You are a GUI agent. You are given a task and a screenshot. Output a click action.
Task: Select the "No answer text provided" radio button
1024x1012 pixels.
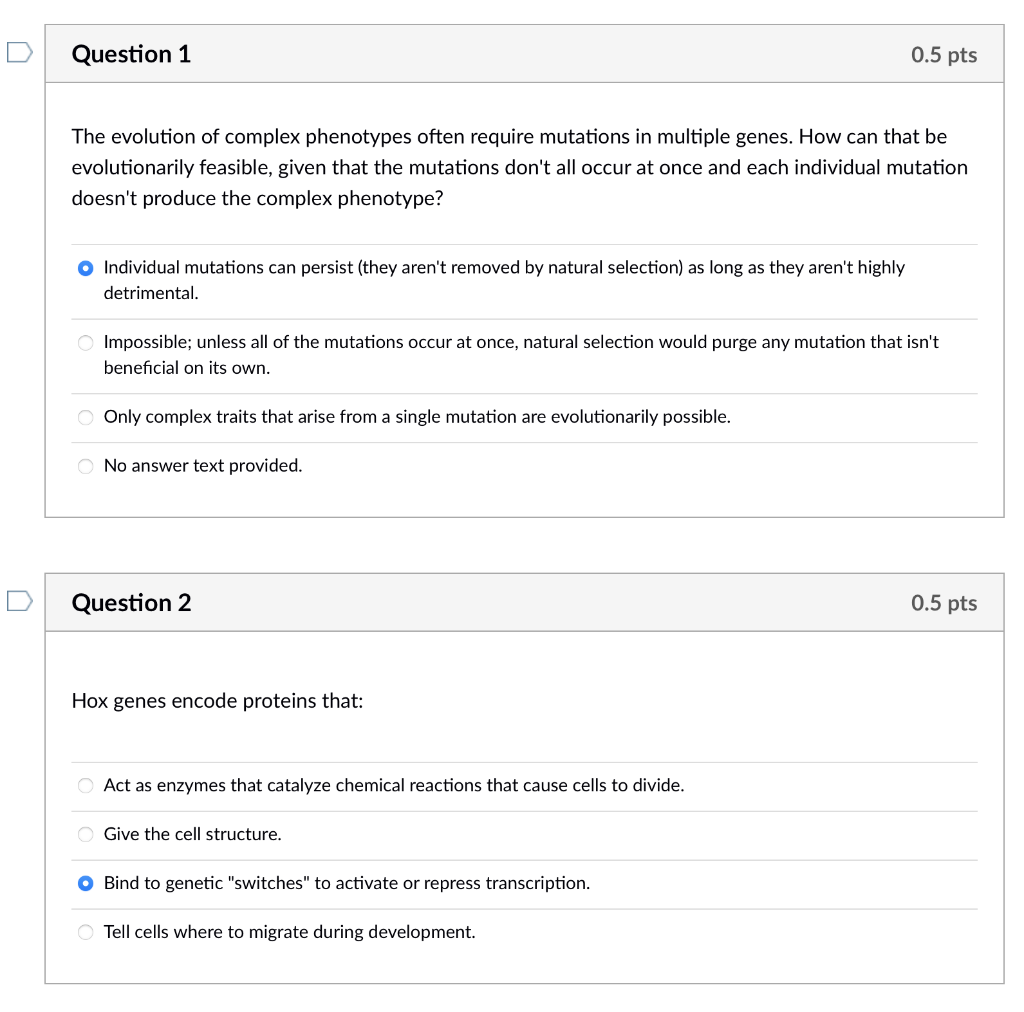(86, 466)
